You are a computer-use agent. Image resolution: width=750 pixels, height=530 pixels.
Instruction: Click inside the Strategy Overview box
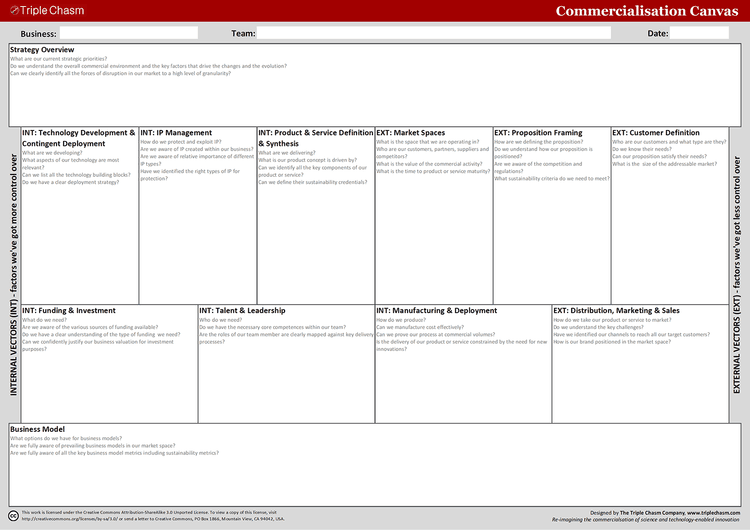point(375,95)
